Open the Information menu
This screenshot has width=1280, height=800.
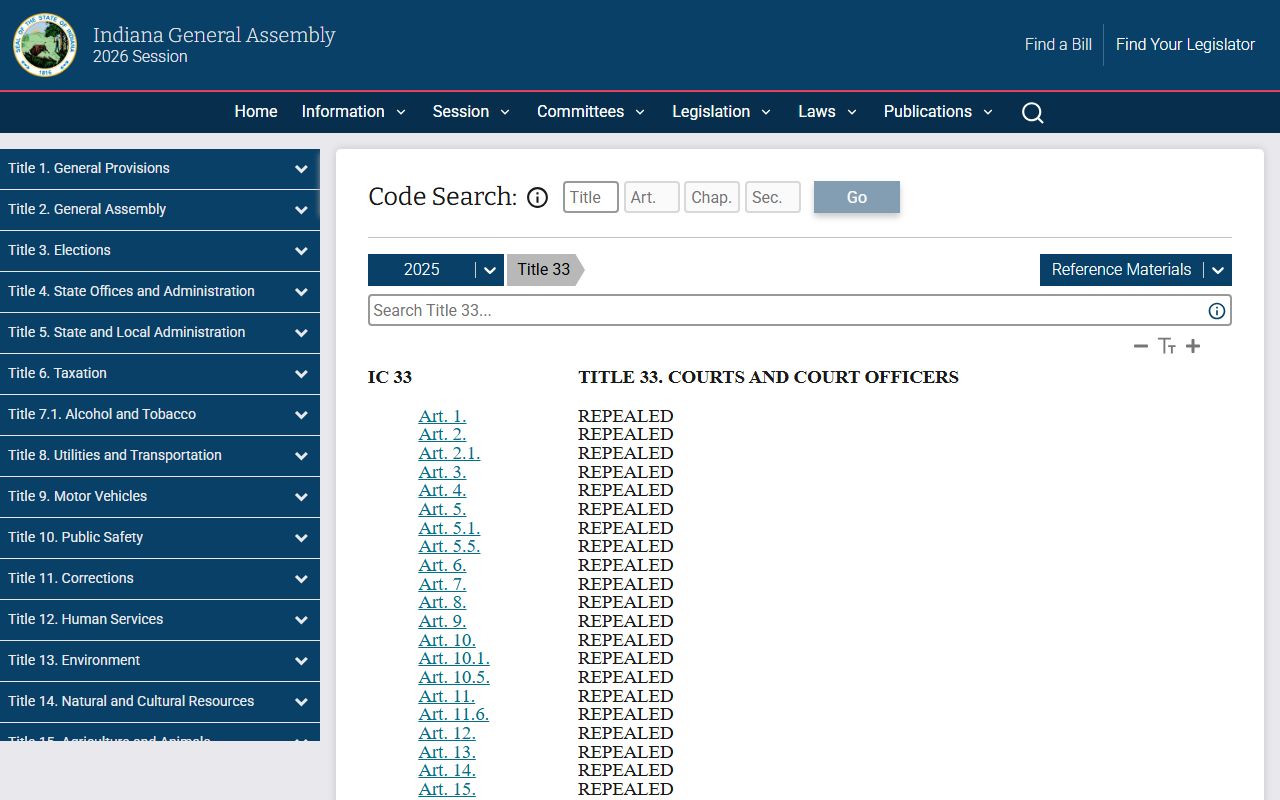pos(354,112)
